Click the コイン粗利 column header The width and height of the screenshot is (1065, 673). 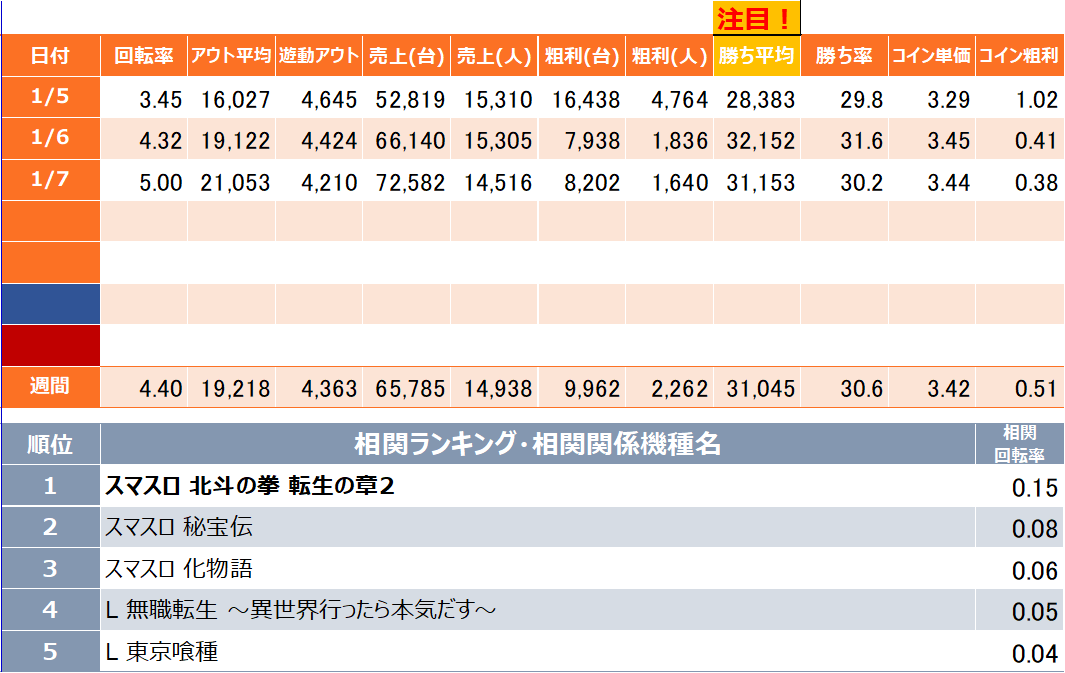(1018, 56)
